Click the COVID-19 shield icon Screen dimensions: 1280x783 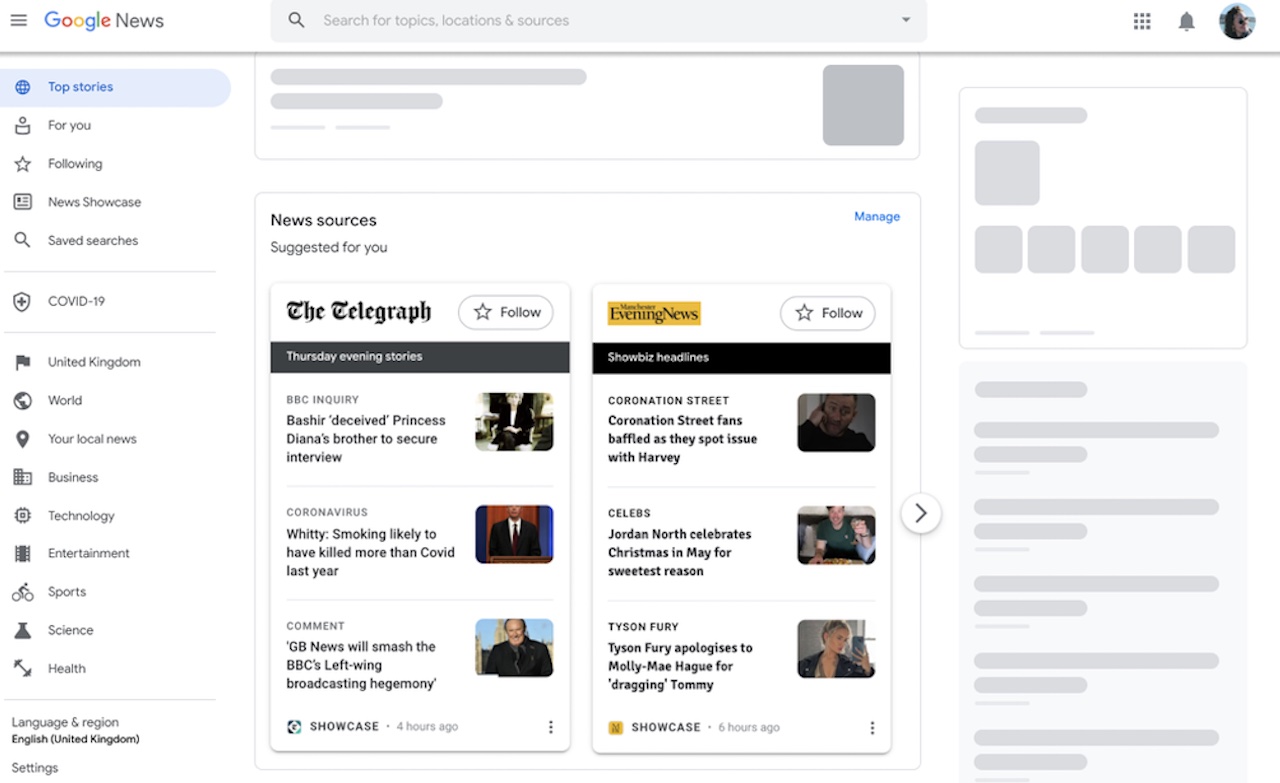[22, 301]
